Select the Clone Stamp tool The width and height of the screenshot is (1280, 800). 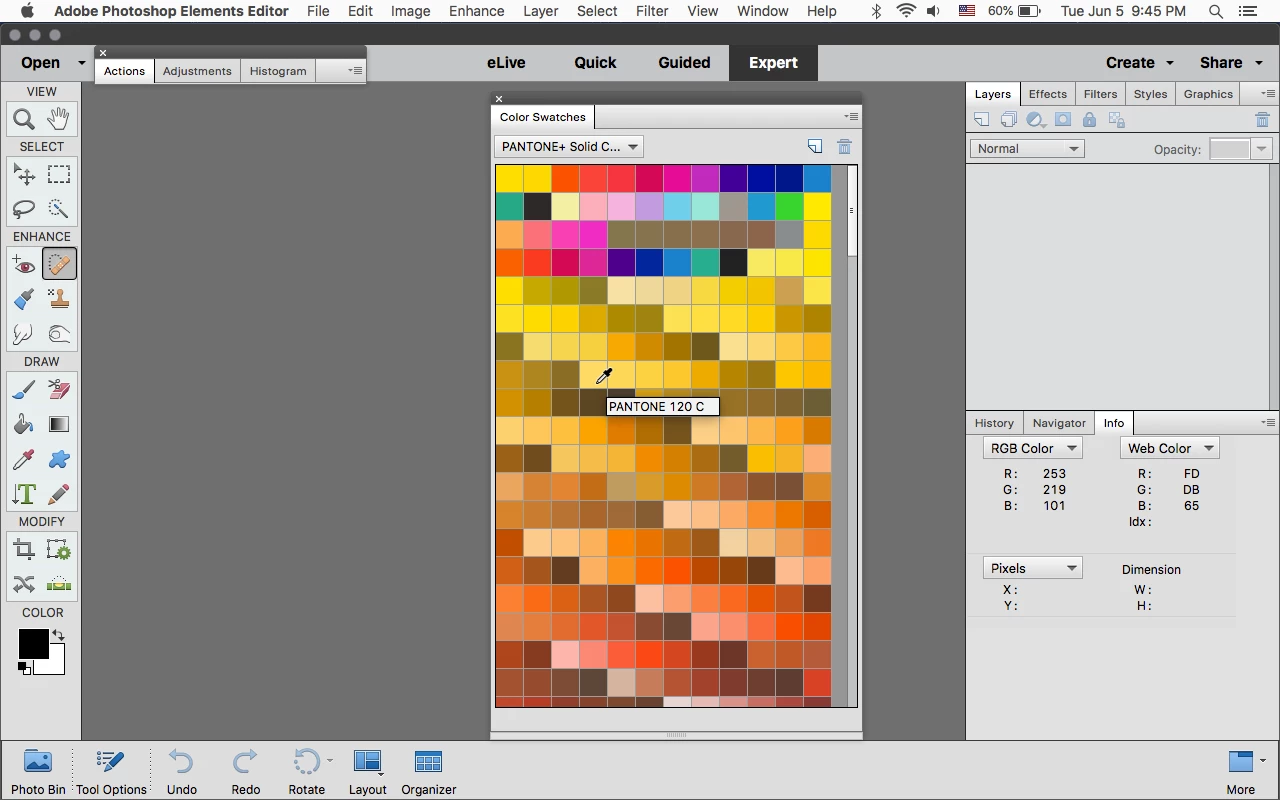click(x=59, y=299)
